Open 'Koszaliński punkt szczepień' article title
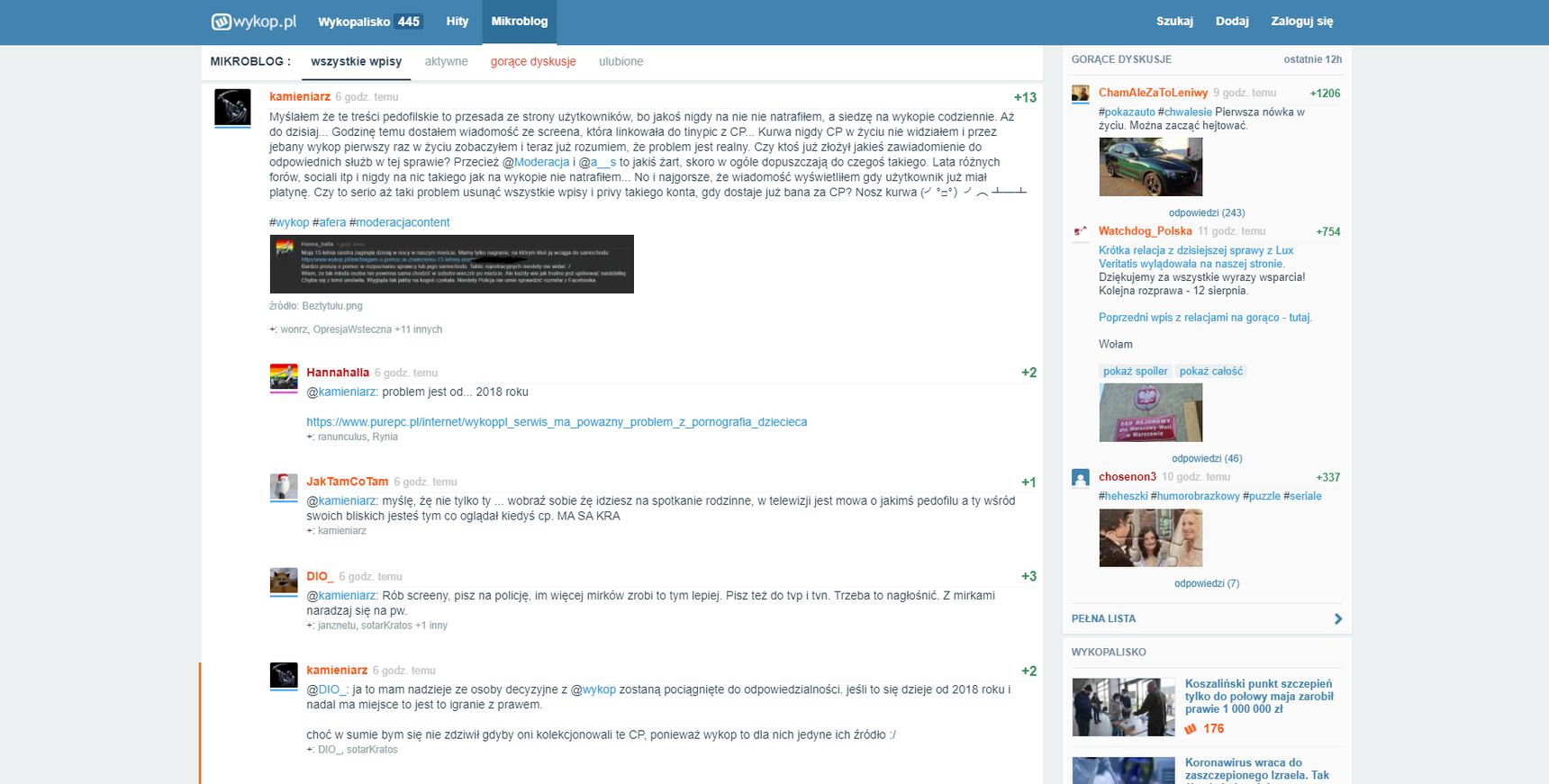Screen dimensions: 1549x784 pos(1259,697)
